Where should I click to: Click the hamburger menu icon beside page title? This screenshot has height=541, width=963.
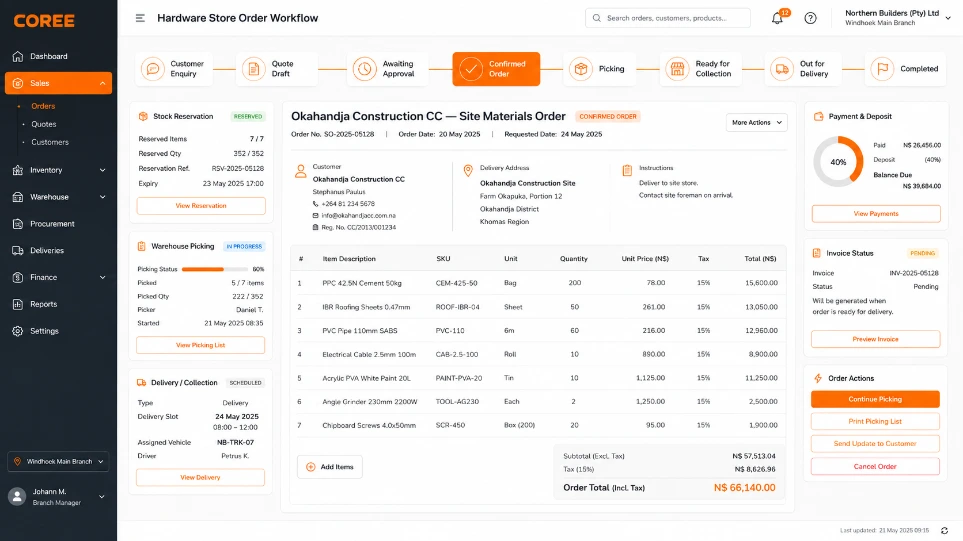pyautogui.click(x=140, y=18)
